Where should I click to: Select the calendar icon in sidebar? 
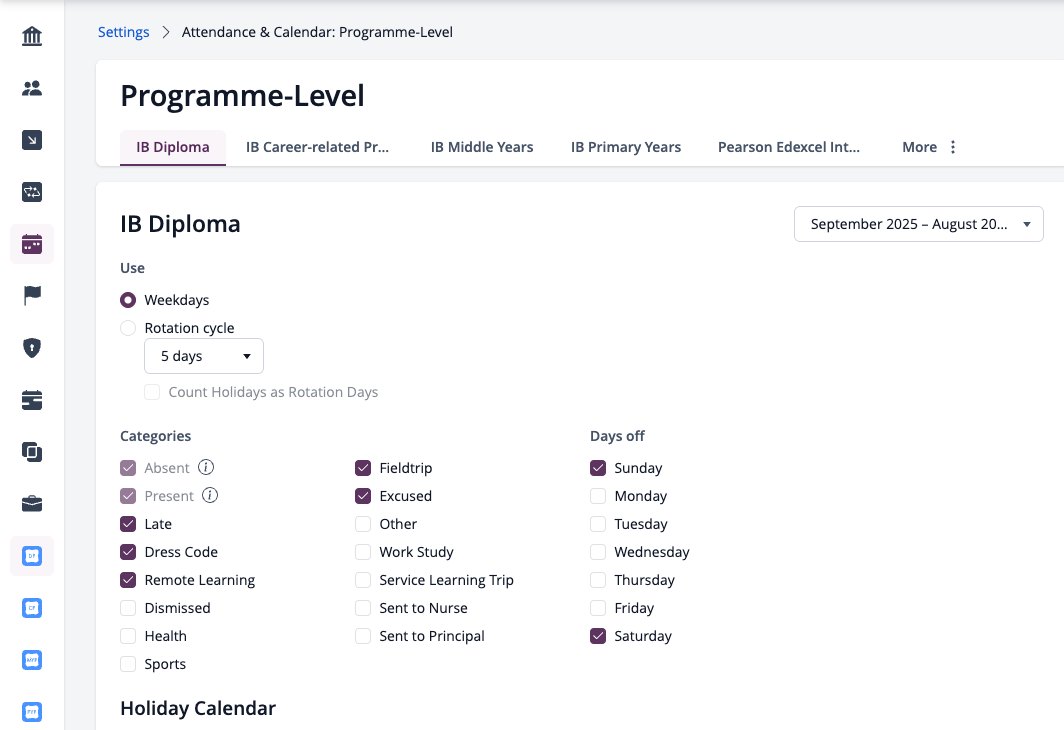(x=32, y=244)
